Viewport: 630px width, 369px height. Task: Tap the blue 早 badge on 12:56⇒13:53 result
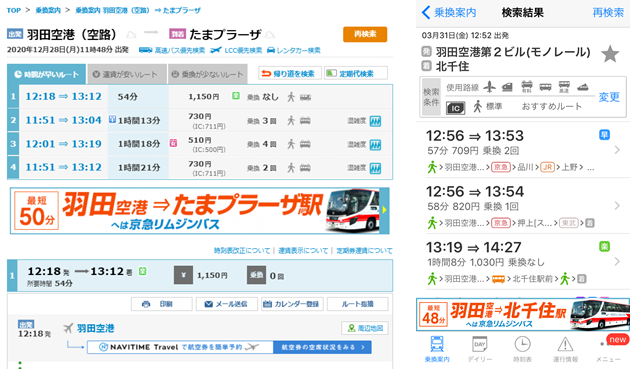pyautogui.click(x=604, y=135)
